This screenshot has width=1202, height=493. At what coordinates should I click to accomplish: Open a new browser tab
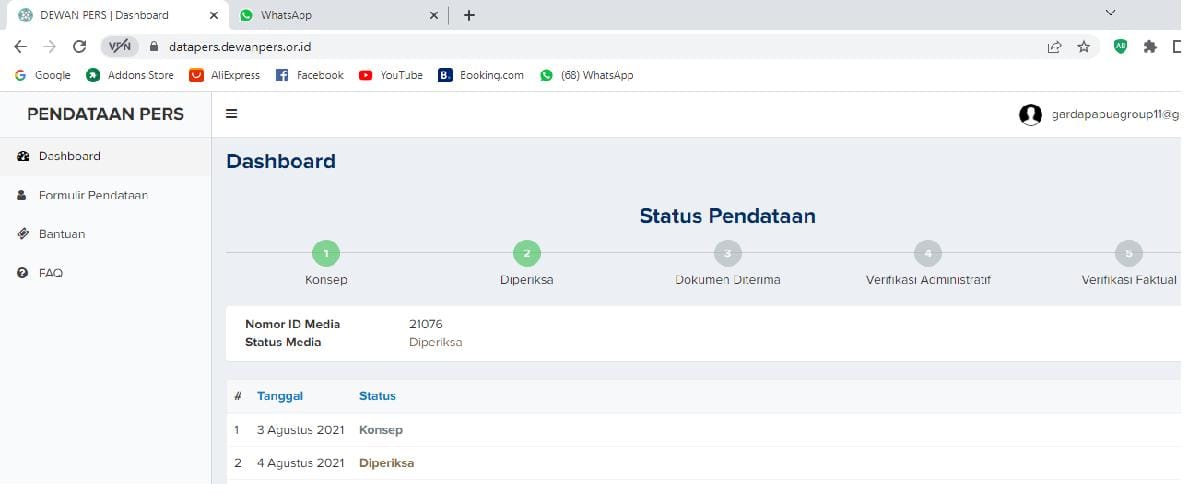point(469,15)
